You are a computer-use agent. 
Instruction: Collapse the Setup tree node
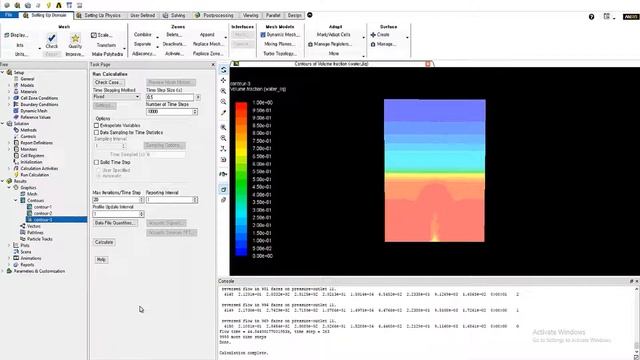point(3,73)
